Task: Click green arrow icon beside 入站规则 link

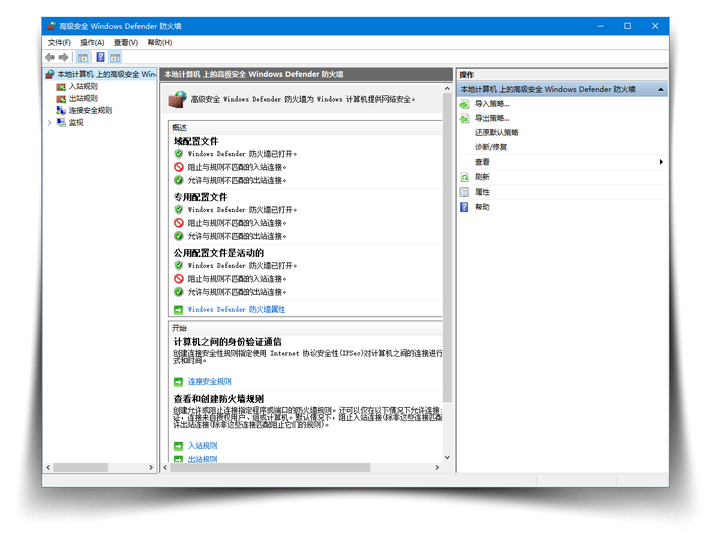Action: coord(178,446)
